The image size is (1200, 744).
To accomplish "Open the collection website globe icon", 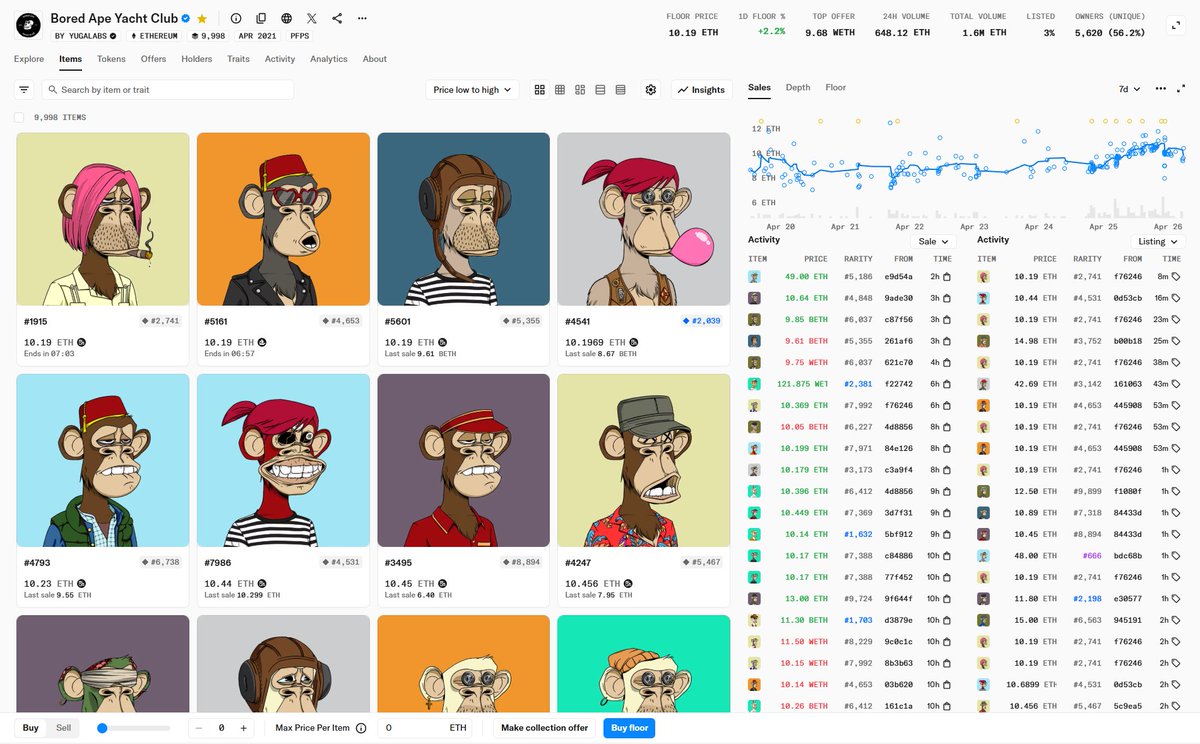I will [x=287, y=18].
